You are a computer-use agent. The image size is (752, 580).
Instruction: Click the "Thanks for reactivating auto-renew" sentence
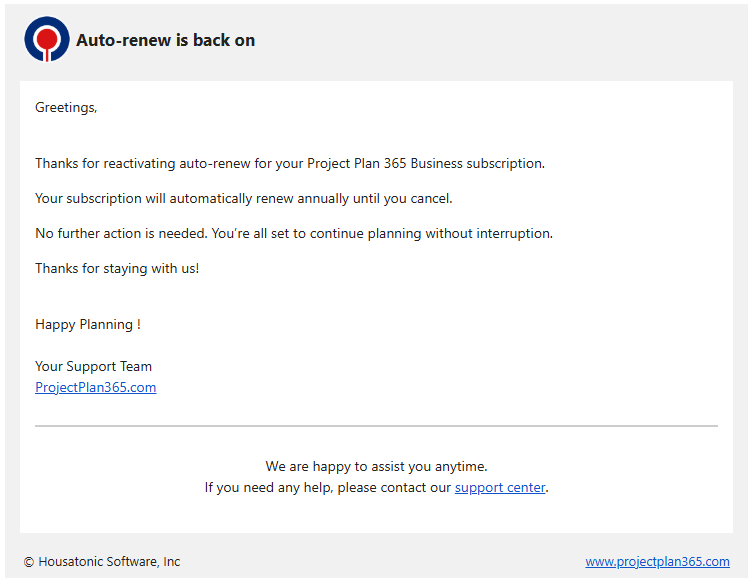[x=290, y=164]
